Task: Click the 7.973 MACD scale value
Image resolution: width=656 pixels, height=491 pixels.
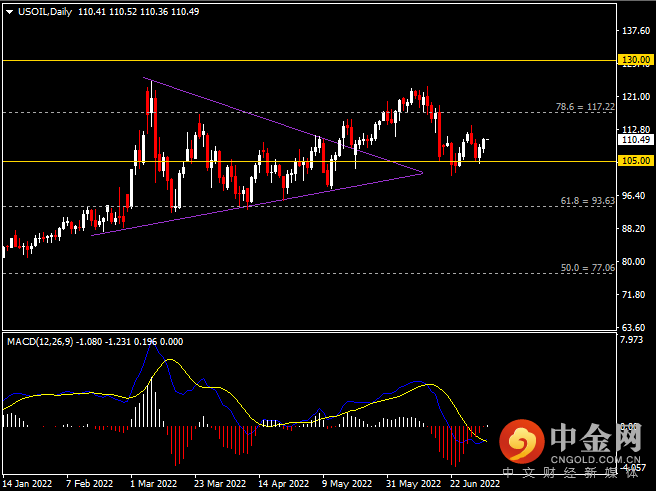Action: pyautogui.click(x=633, y=340)
